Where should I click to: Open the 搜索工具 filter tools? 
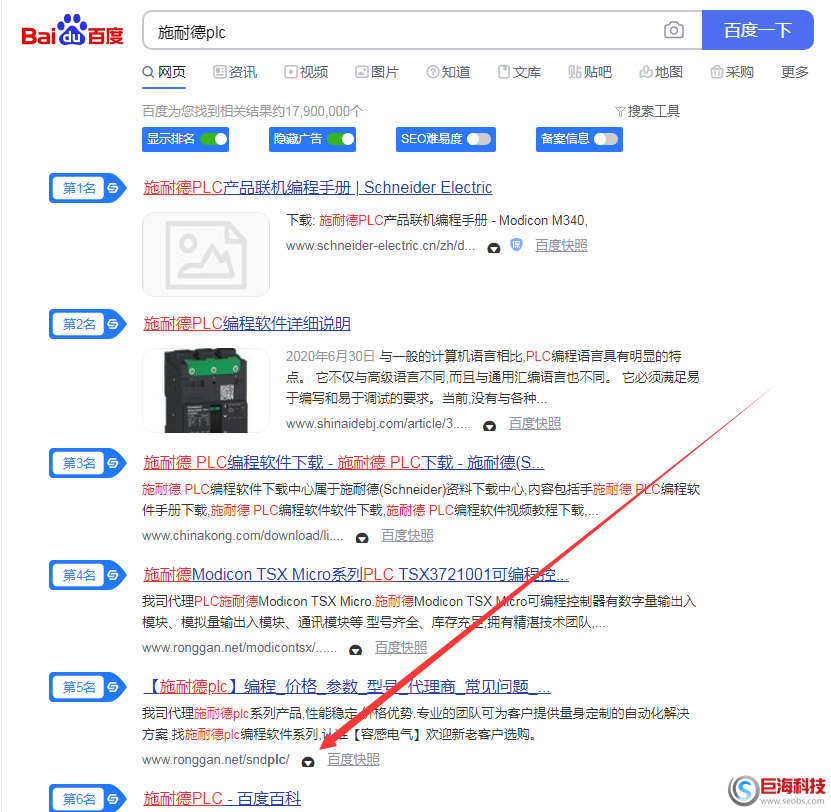[x=647, y=111]
